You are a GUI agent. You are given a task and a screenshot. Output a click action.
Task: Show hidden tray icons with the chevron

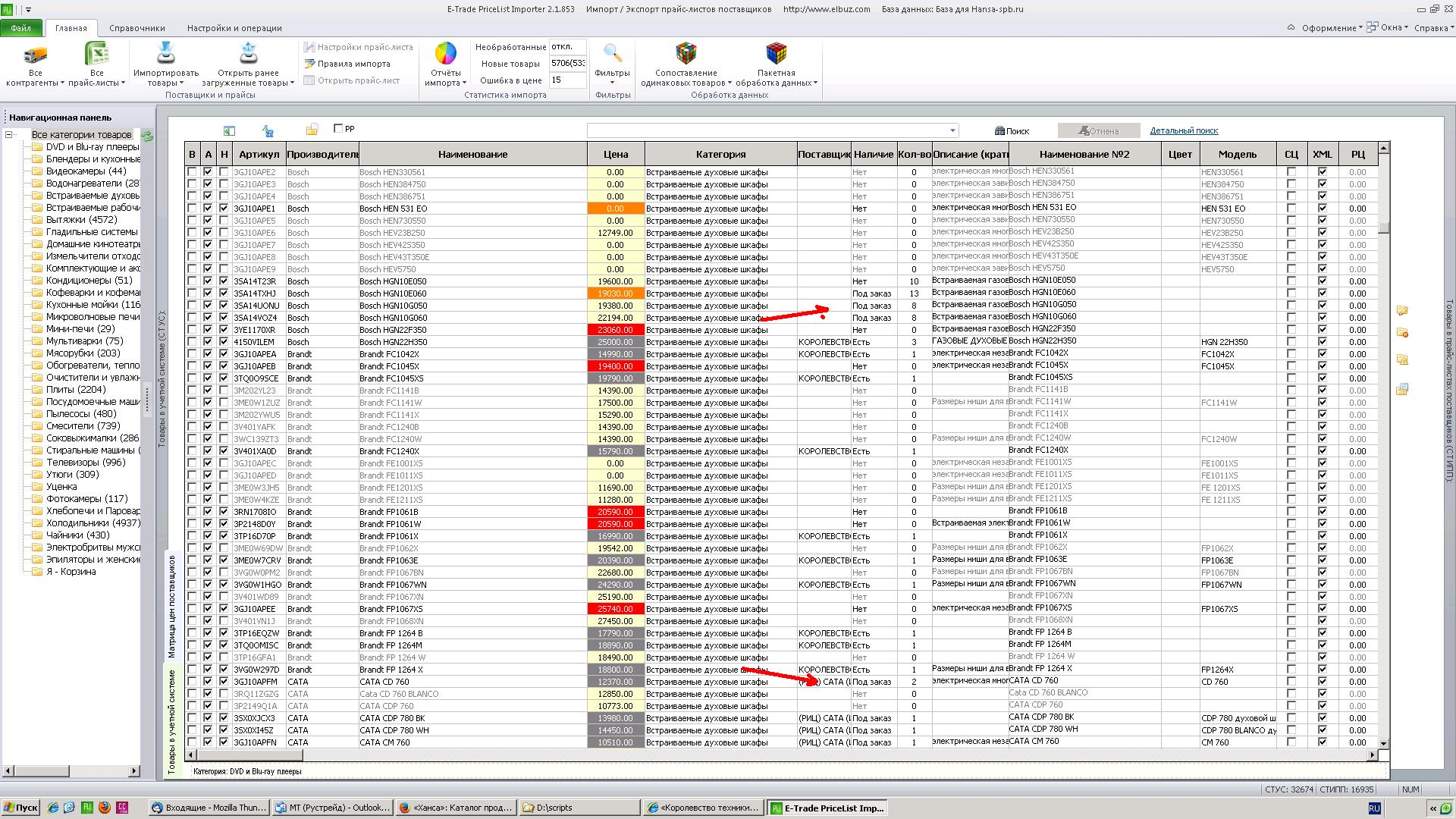pos(1432,808)
